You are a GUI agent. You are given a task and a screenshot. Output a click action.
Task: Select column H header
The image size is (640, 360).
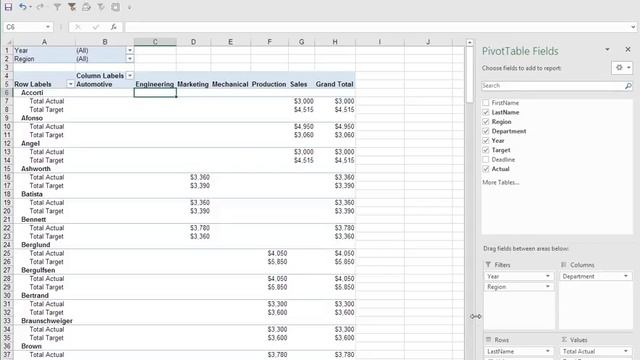[x=335, y=42]
